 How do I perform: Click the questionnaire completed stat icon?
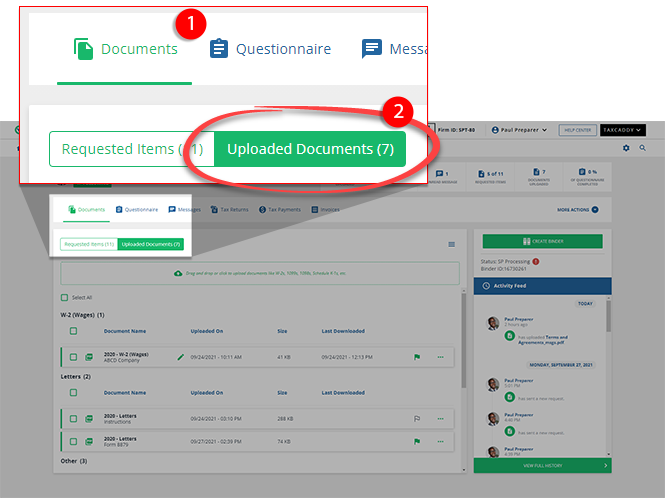pos(582,171)
